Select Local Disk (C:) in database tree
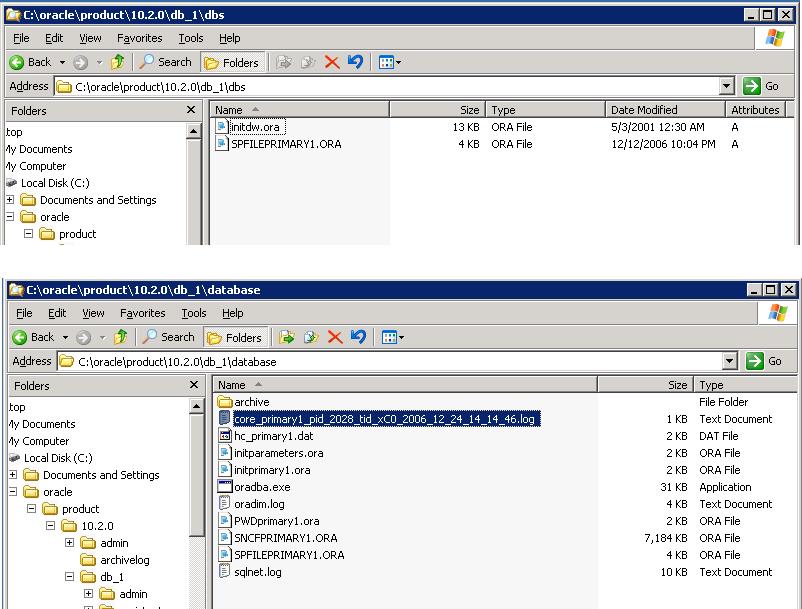The width and height of the screenshot is (802, 609). click(x=51, y=458)
